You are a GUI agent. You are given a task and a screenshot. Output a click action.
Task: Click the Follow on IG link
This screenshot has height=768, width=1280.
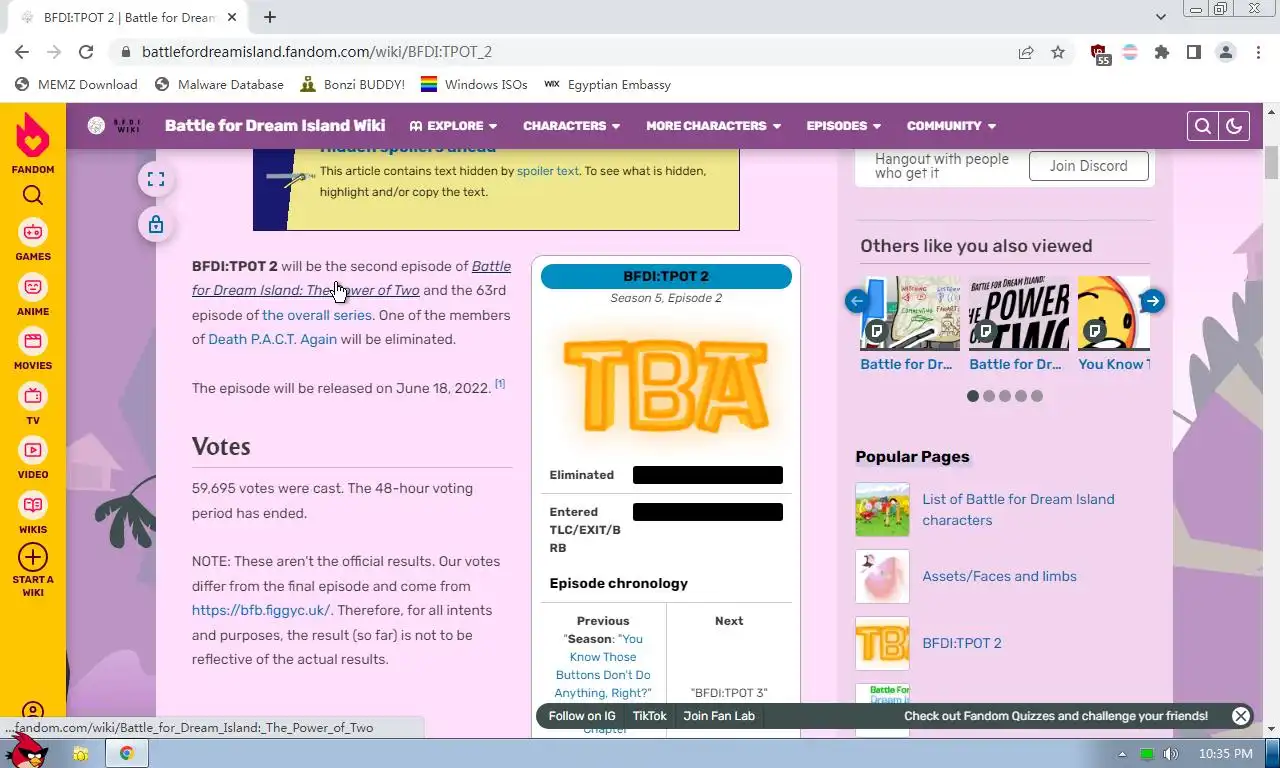(582, 716)
